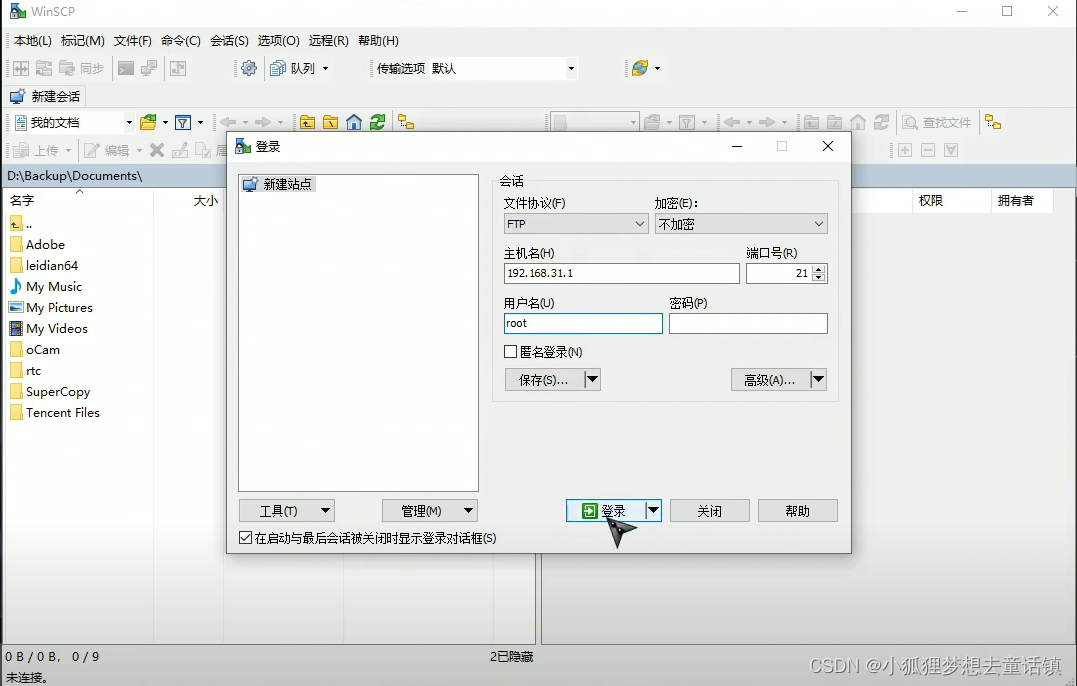Click the 关闭 close button

coord(710,511)
